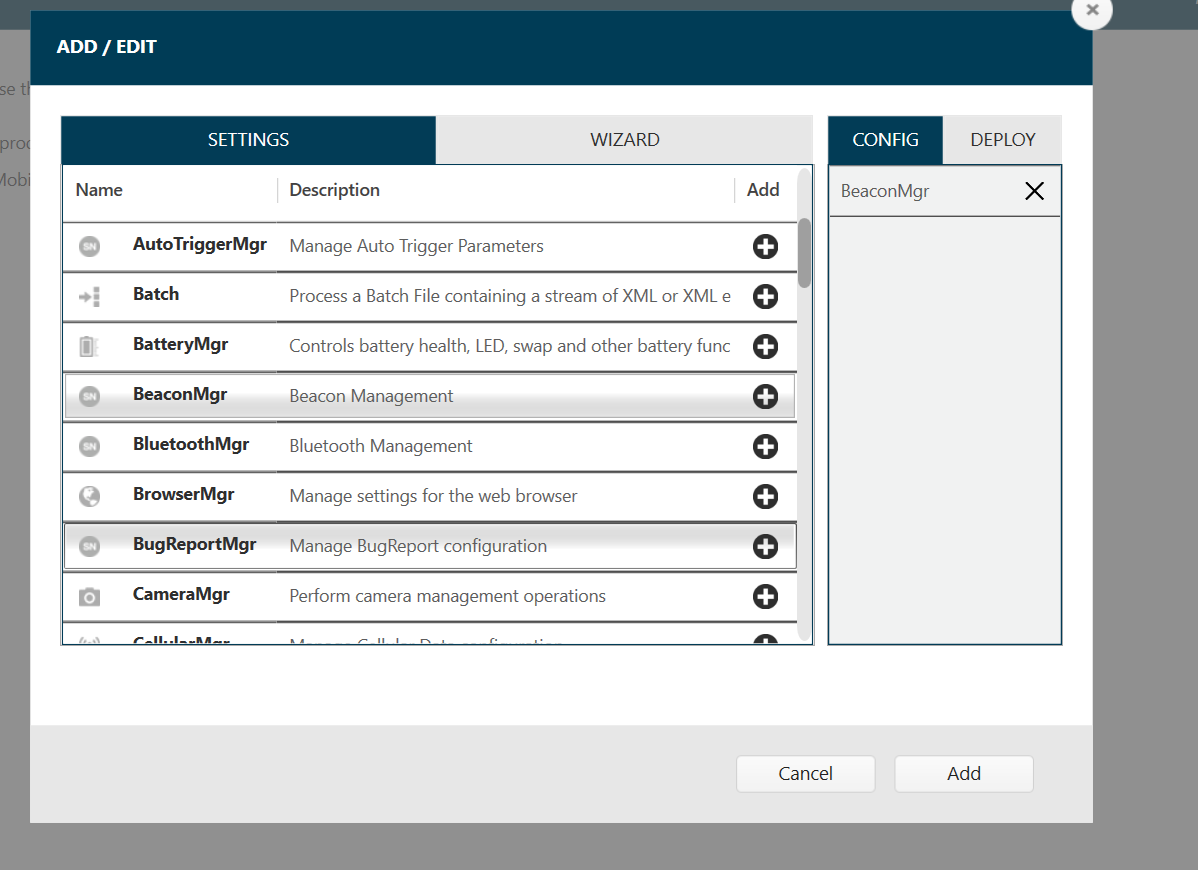
Task: Click the globe icon beside BrowserMgr
Action: (x=90, y=496)
